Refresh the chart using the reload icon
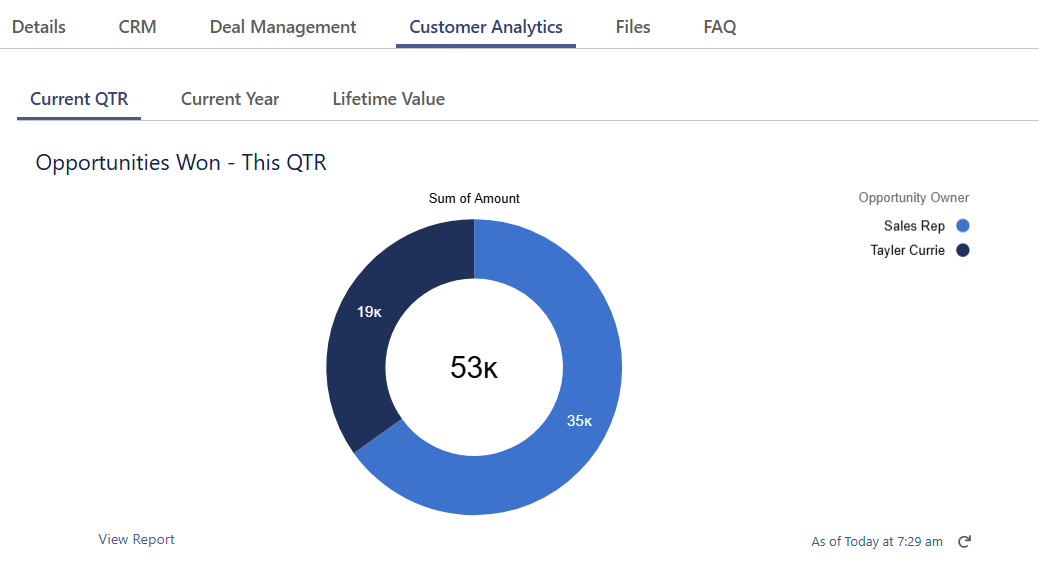 (964, 542)
